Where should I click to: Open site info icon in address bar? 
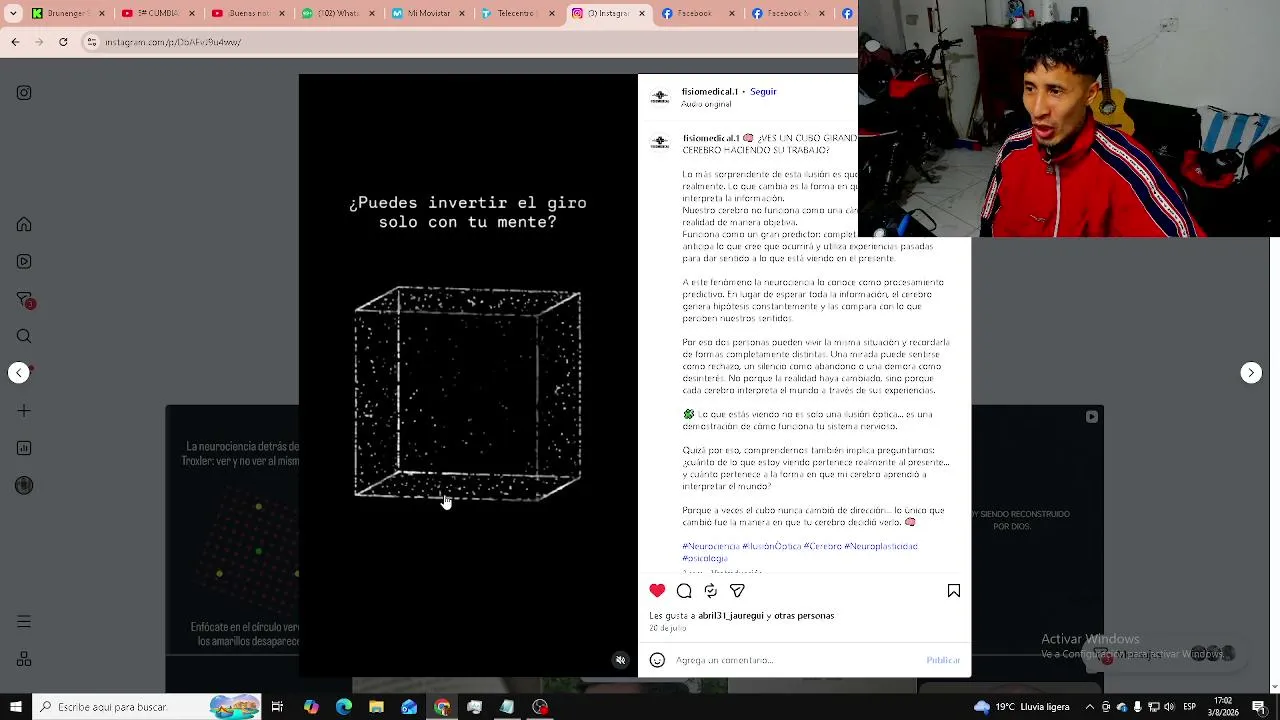tap(92, 42)
